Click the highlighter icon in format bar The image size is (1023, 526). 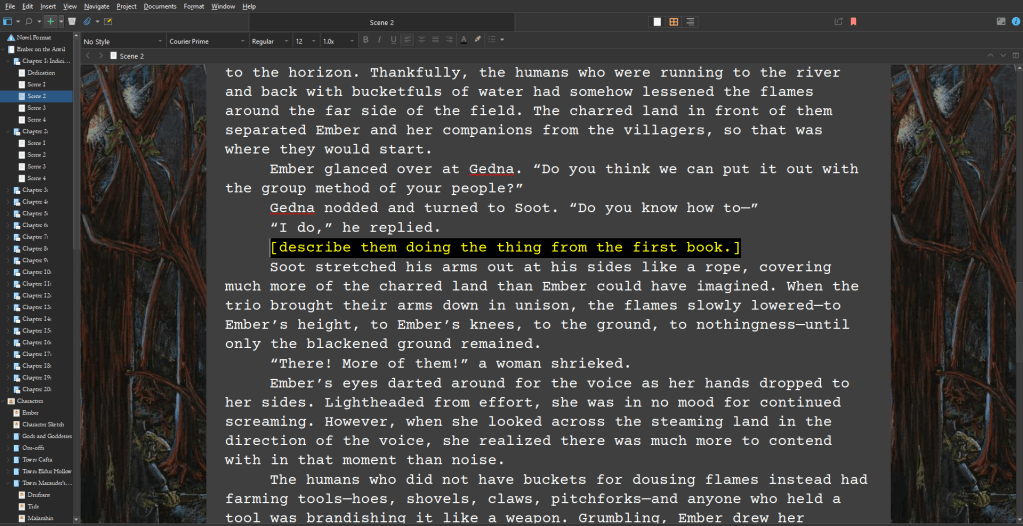[477, 40]
